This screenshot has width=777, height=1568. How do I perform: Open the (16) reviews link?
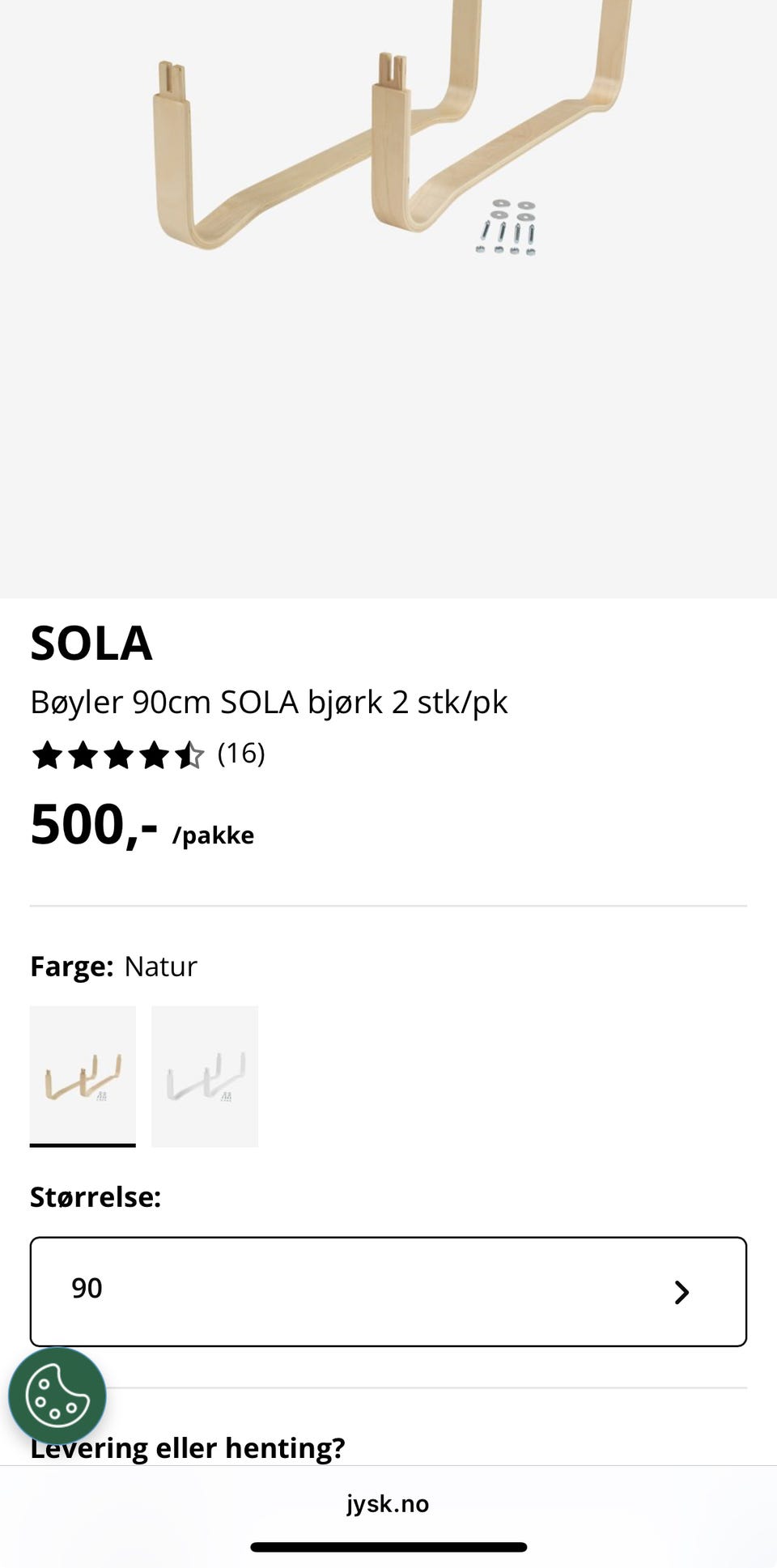241,754
